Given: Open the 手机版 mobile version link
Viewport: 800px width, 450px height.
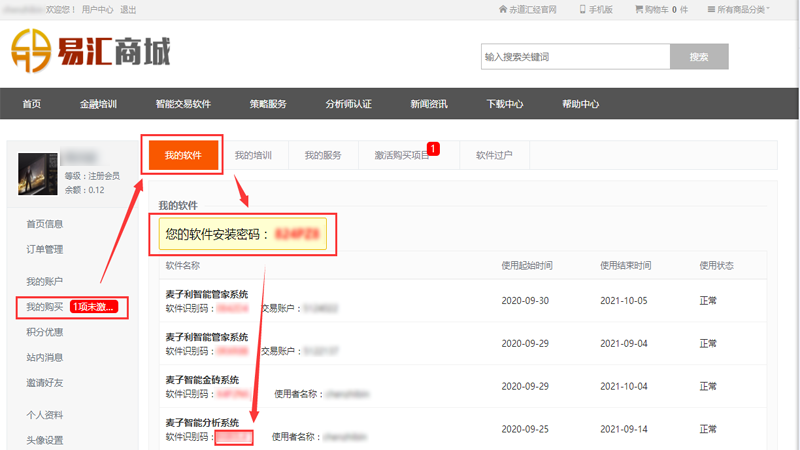Looking at the screenshot, I should point(596,10).
